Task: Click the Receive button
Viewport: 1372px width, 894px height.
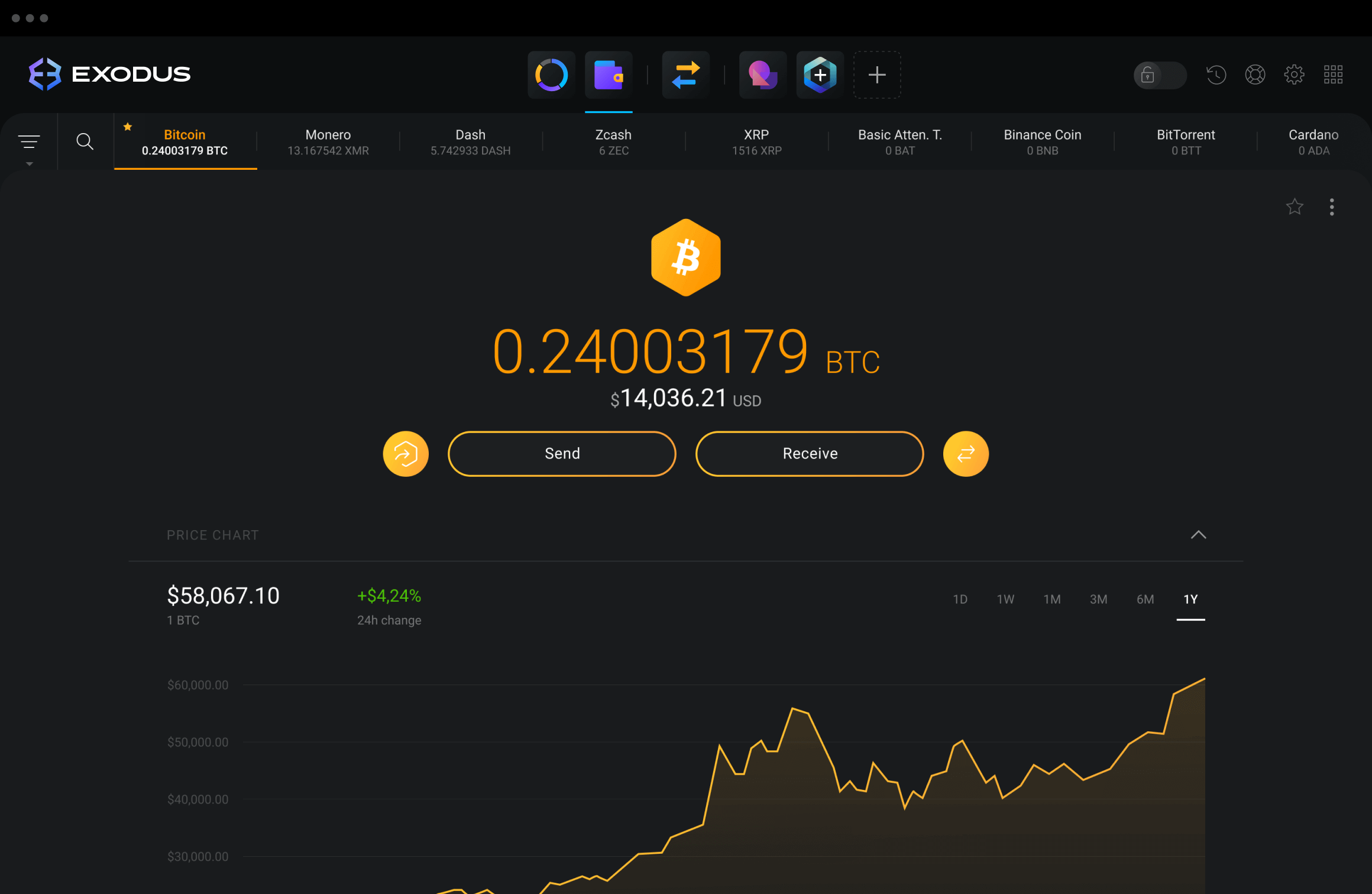Action: [810, 453]
